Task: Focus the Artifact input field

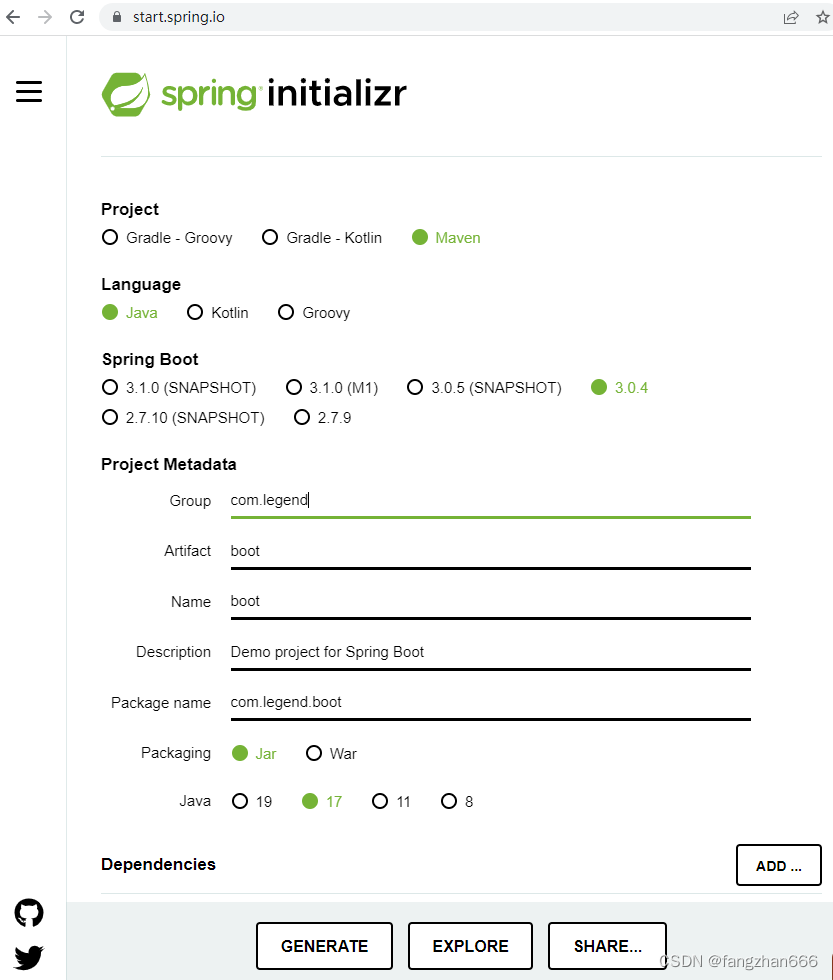Action: [491, 552]
